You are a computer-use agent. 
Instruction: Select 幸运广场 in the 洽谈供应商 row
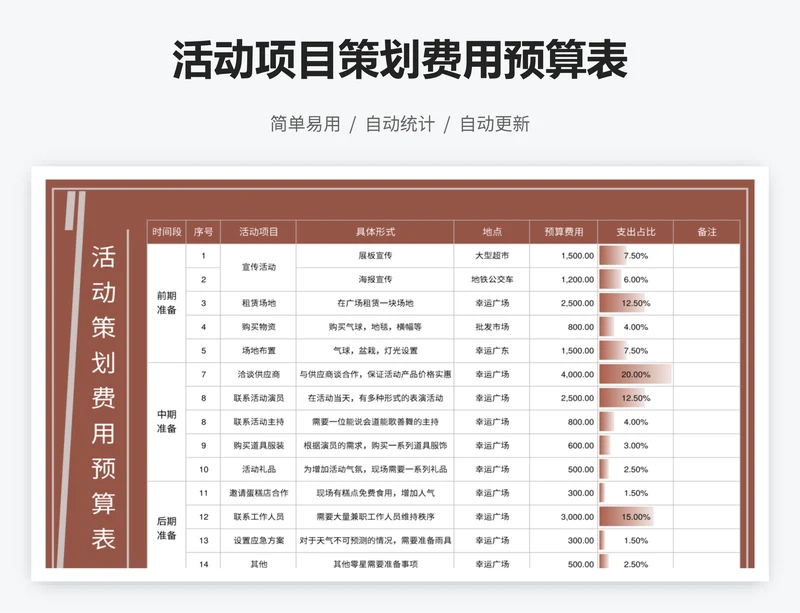(x=492, y=374)
